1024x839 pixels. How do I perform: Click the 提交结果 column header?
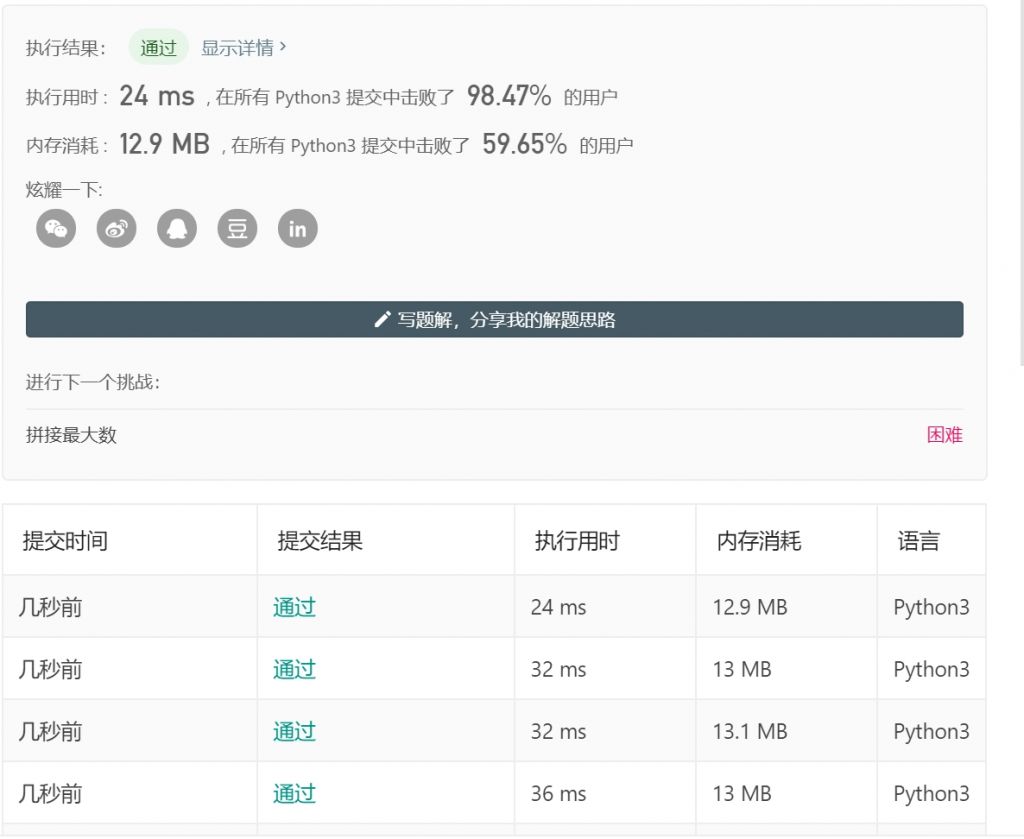coord(320,541)
